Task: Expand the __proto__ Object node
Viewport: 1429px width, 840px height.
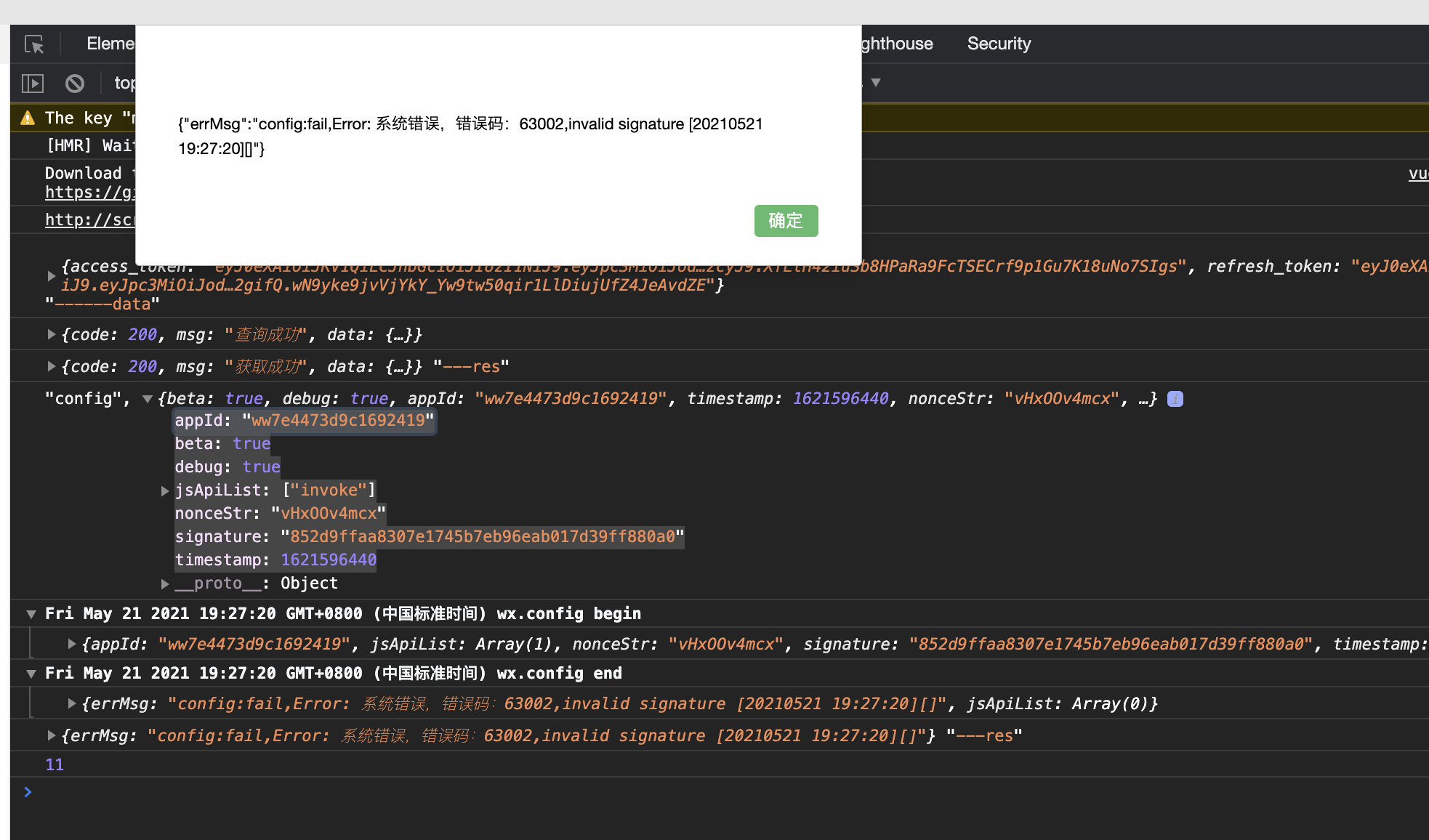Action: pyautogui.click(x=165, y=584)
